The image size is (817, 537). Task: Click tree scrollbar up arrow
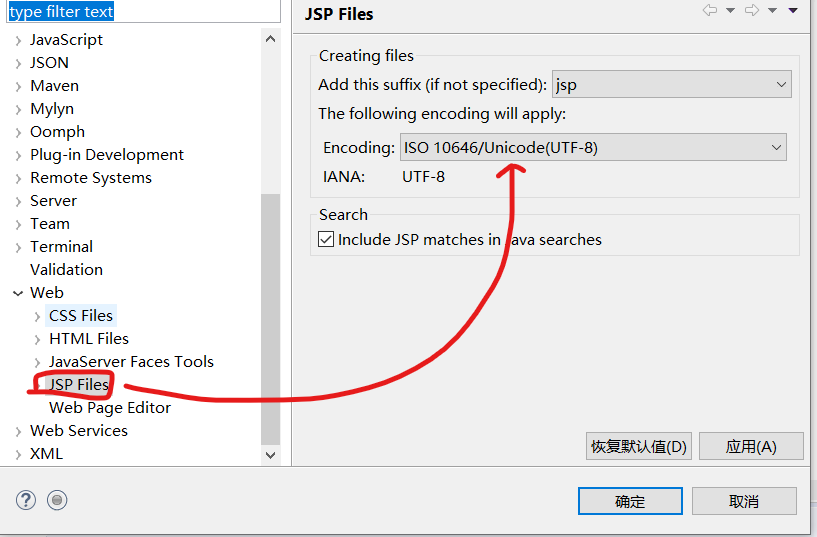pyautogui.click(x=270, y=39)
